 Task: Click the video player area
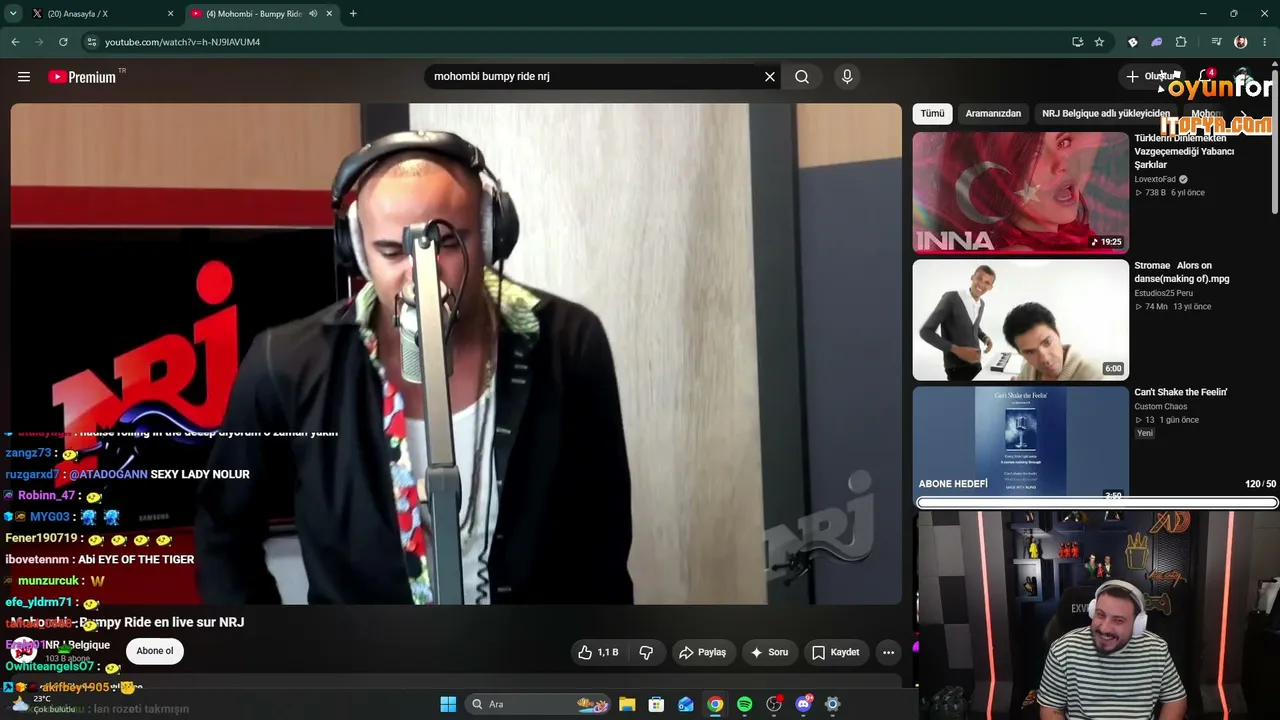coord(456,354)
